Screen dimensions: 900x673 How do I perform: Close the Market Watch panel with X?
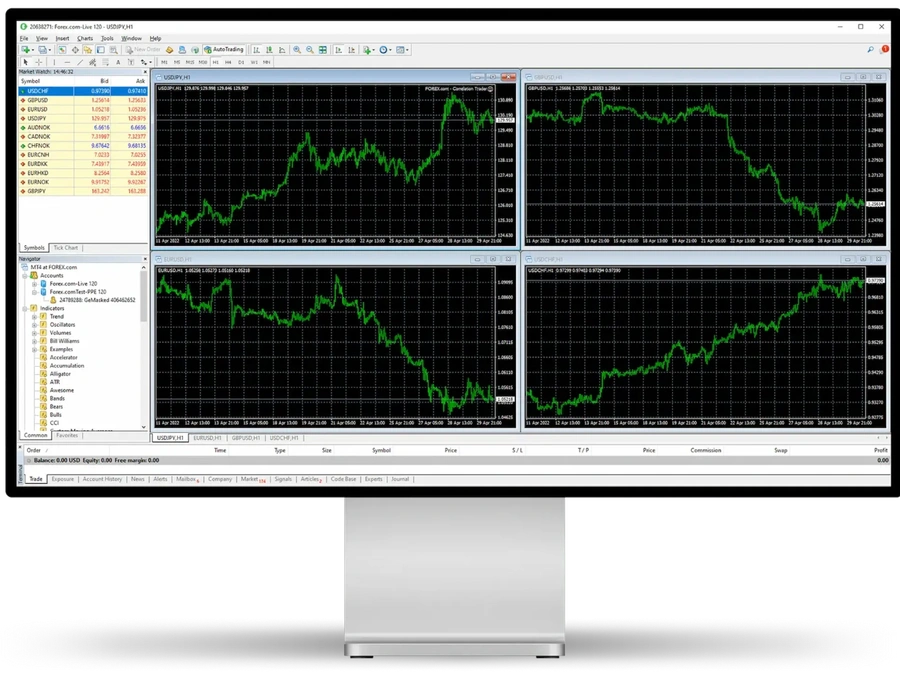pos(145,72)
